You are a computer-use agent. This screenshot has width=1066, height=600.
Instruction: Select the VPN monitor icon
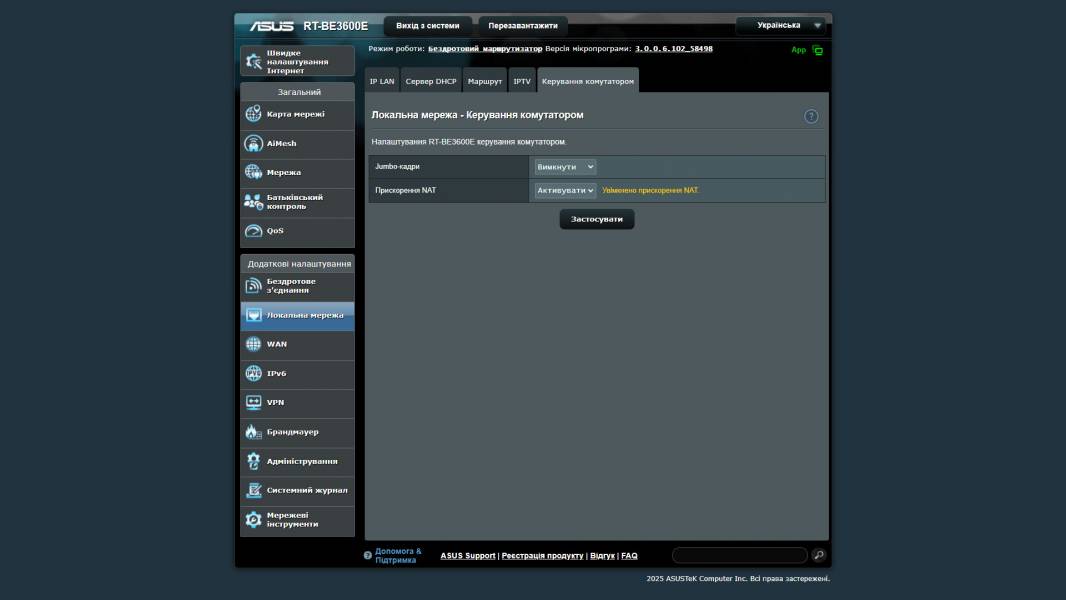click(x=254, y=402)
